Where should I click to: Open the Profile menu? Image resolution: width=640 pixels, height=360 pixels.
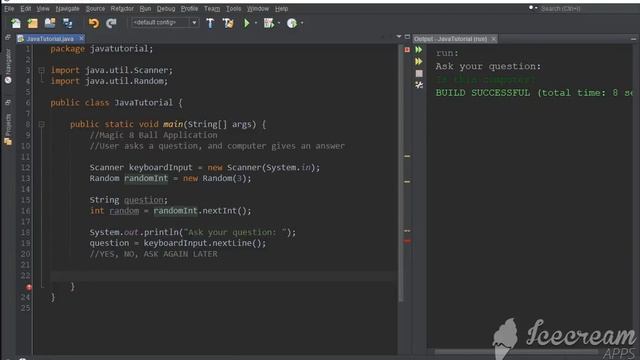[x=189, y=9]
